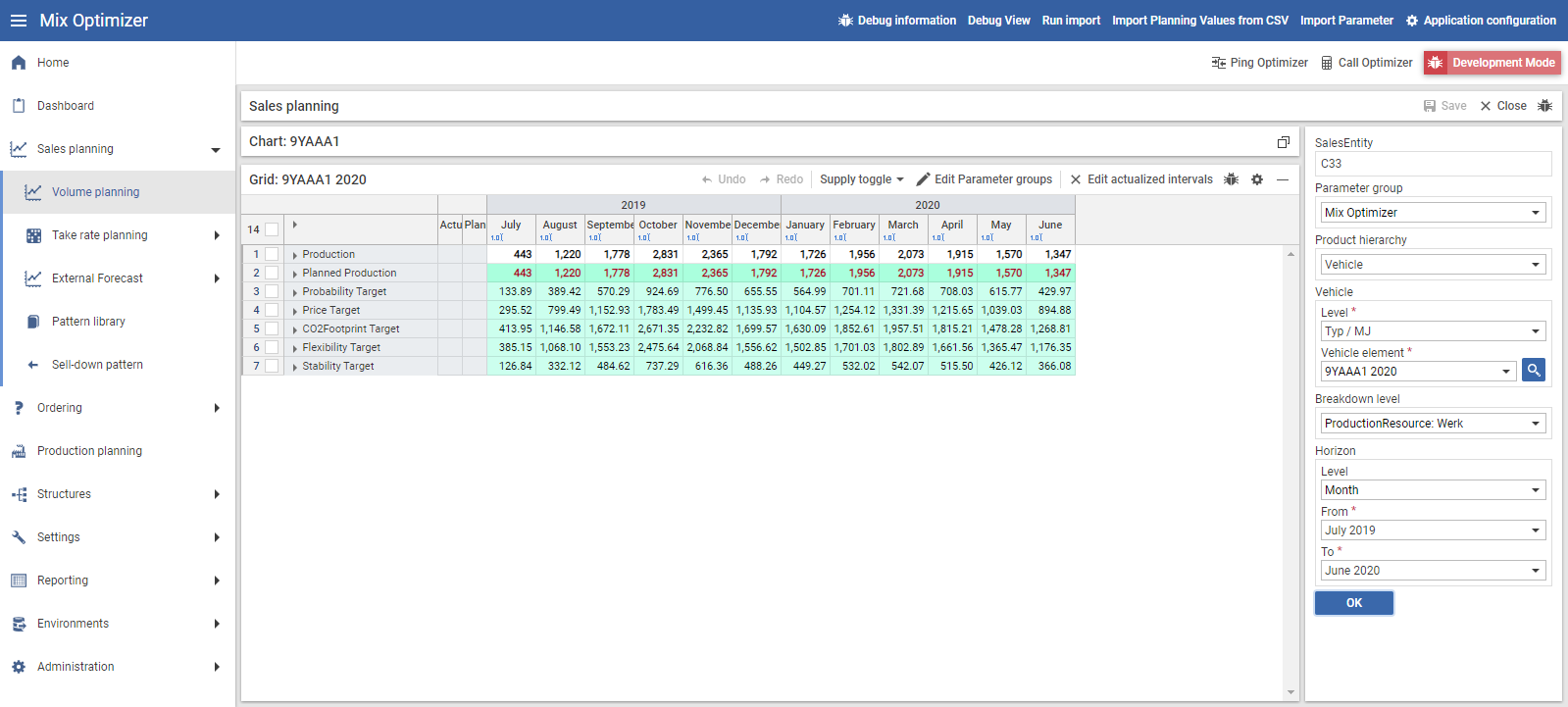Viewport: 1568px width, 707px height.
Task: Click bug icon in Sales planning header
Action: coord(1545,106)
